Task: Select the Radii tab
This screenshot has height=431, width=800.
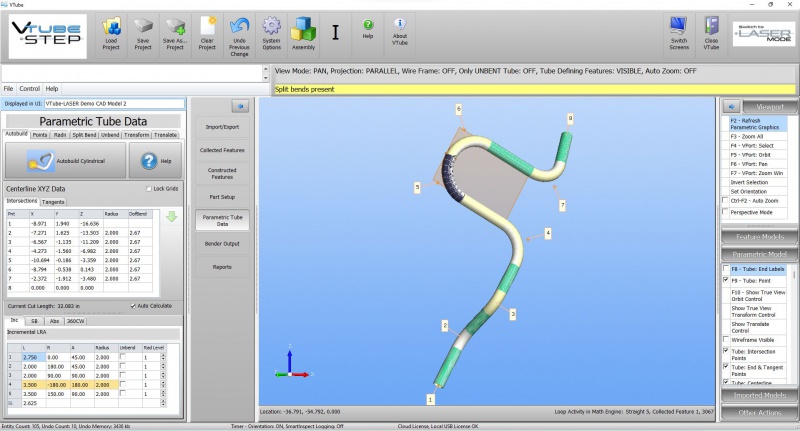Action: coord(60,135)
